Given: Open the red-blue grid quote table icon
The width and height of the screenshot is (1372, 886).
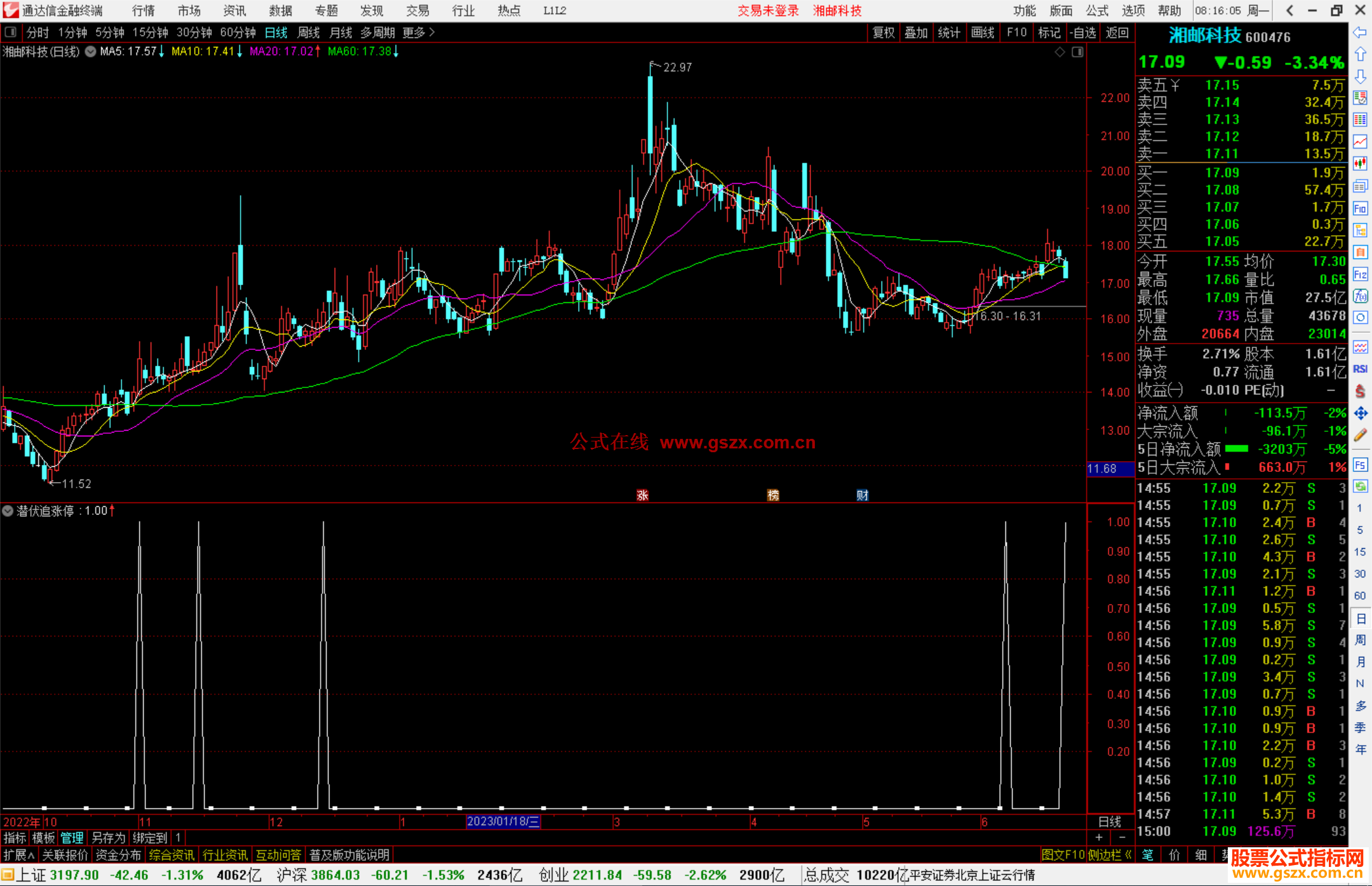Looking at the screenshot, I should point(1360,120).
